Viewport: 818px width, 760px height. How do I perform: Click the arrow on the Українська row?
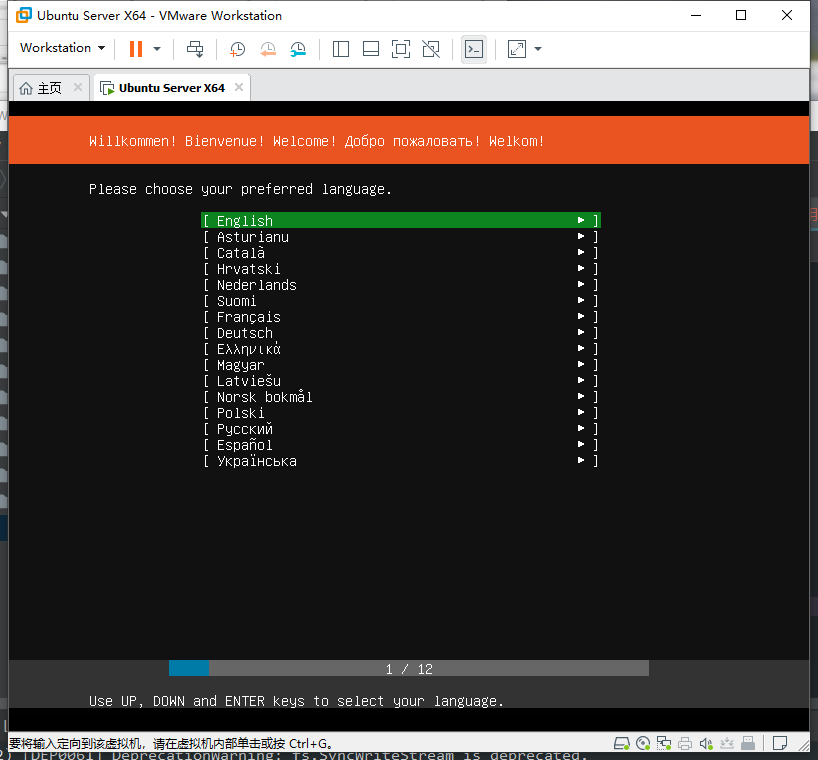tap(581, 460)
